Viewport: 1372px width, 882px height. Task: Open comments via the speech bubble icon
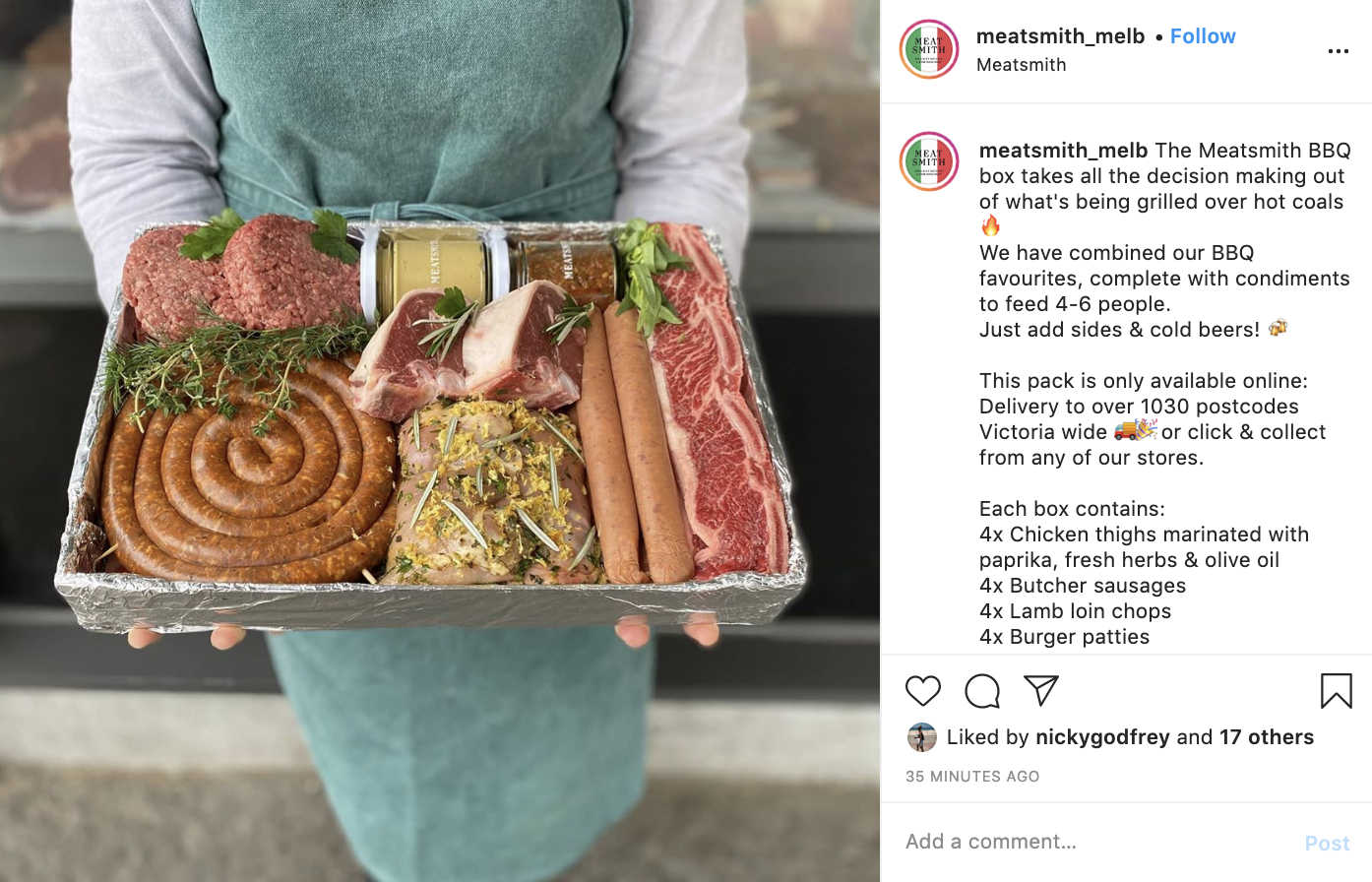982,691
